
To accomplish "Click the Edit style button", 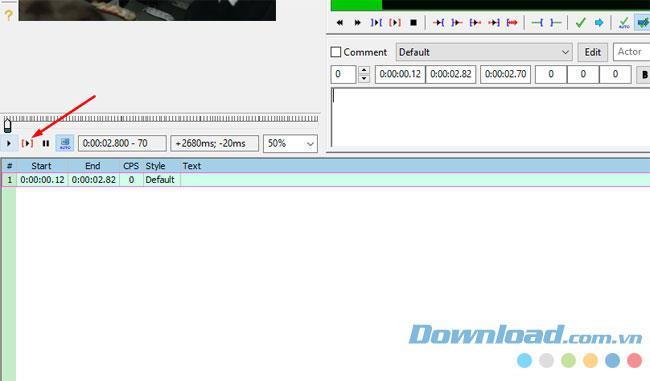I will click(x=592, y=52).
